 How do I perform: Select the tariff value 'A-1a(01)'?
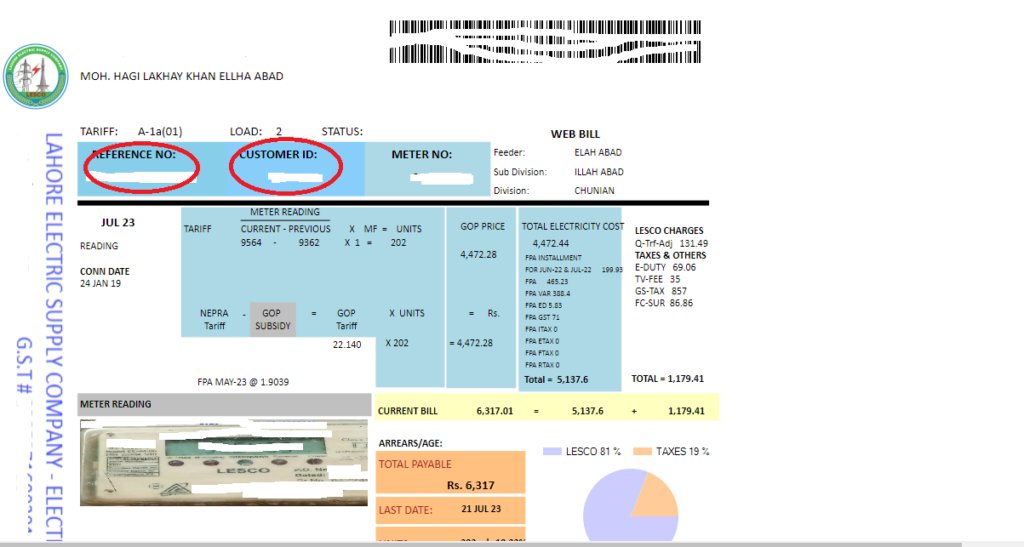click(x=160, y=131)
